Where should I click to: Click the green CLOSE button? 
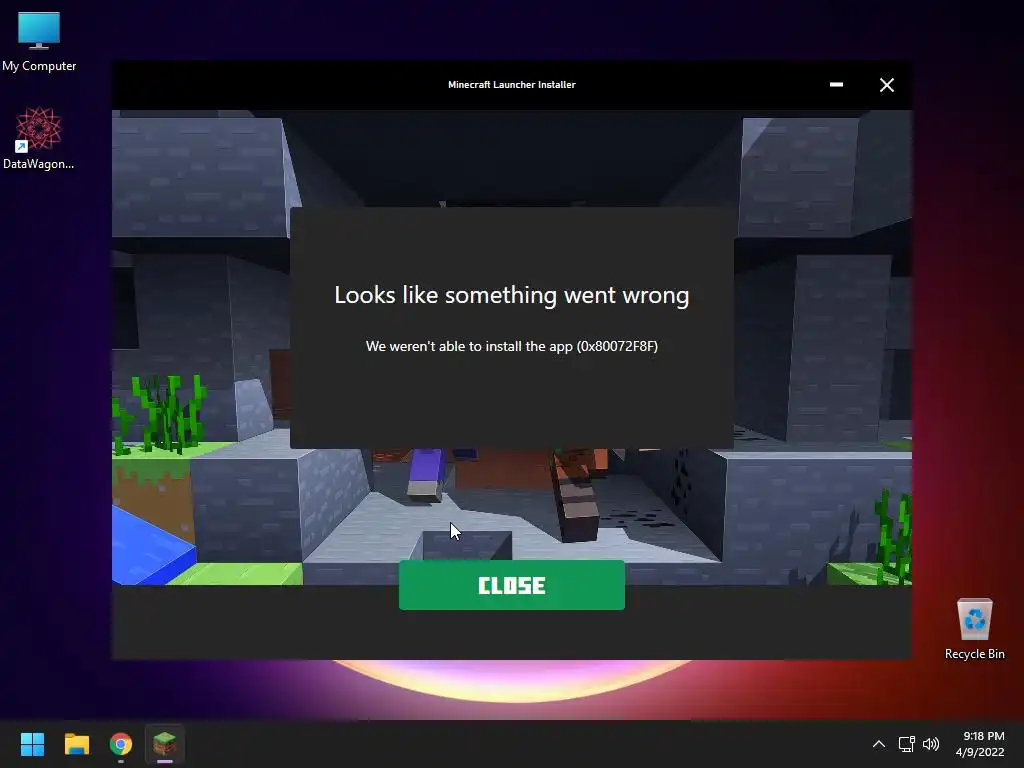[x=511, y=585]
